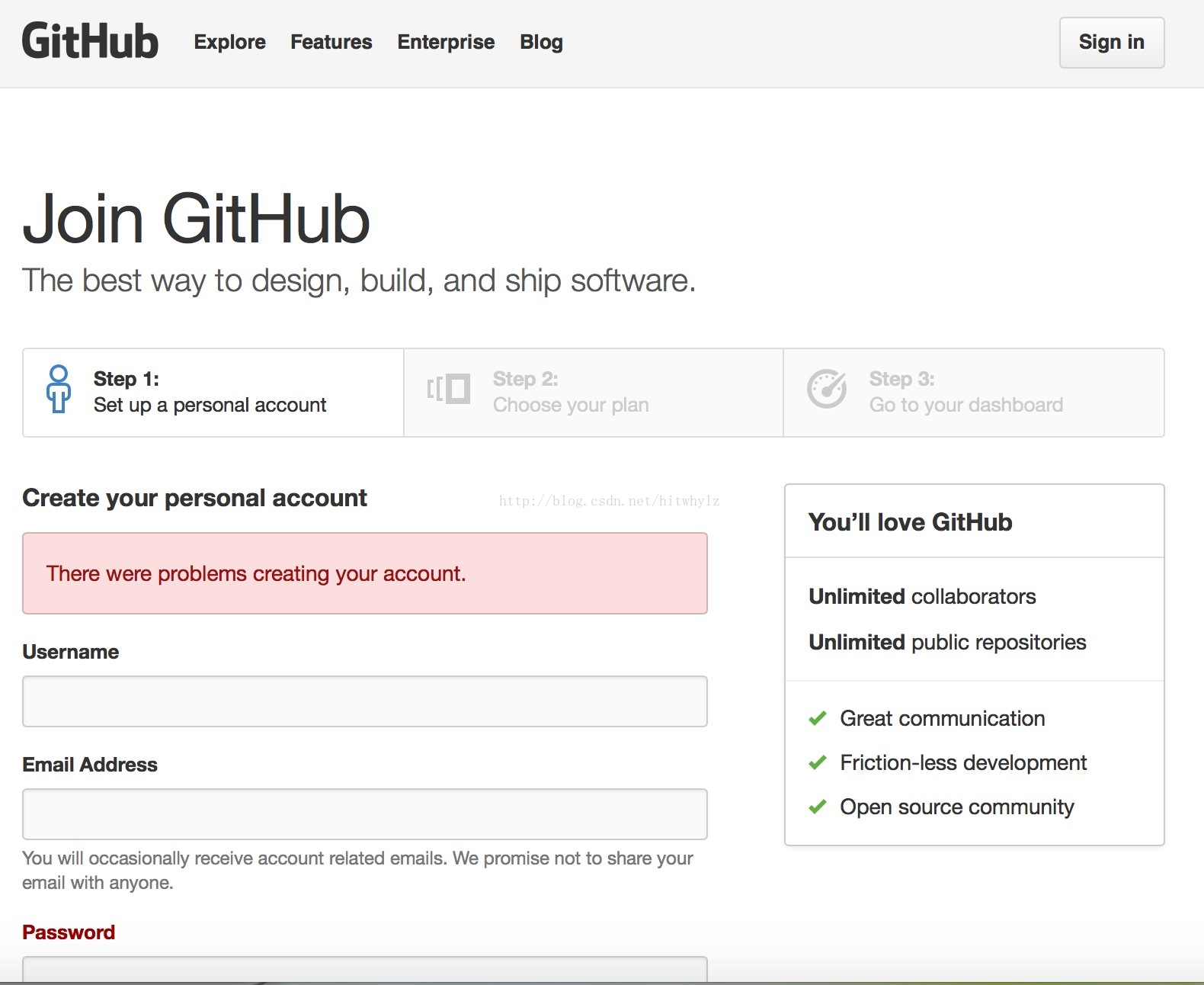Open the Blog navigation link
This screenshot has height=985, width=1204.
pyautogui.click(x=541, y=42)
